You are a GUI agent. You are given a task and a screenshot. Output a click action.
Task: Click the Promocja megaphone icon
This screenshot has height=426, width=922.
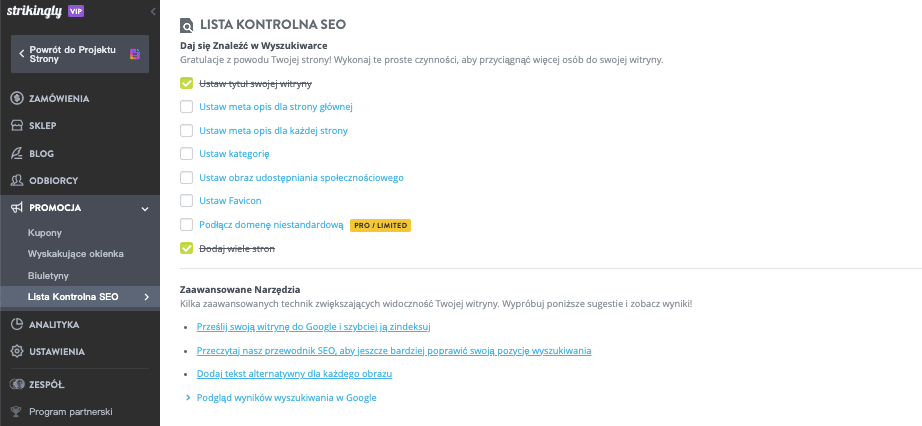coord(17,208)
